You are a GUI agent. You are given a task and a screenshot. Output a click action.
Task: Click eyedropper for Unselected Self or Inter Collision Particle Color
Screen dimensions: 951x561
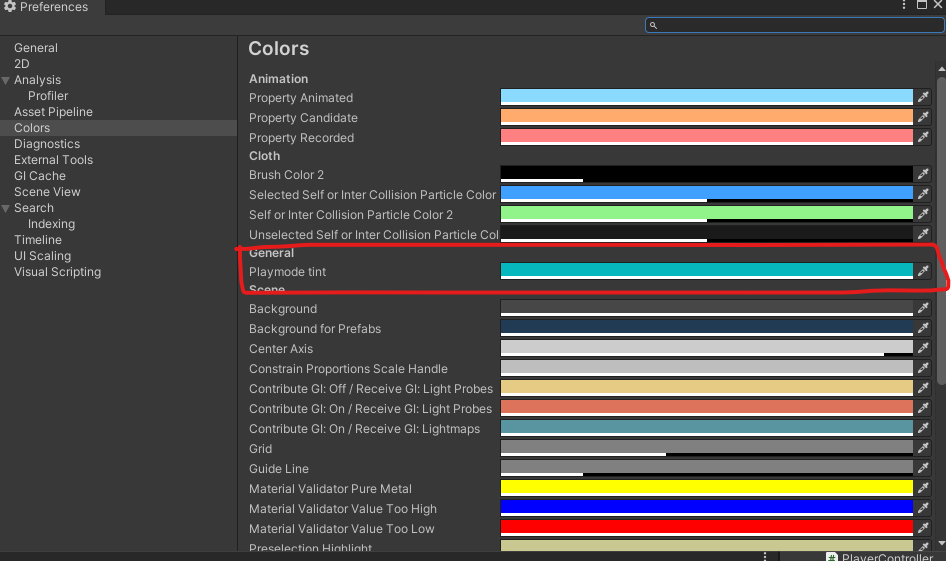[x=923, y=234]
